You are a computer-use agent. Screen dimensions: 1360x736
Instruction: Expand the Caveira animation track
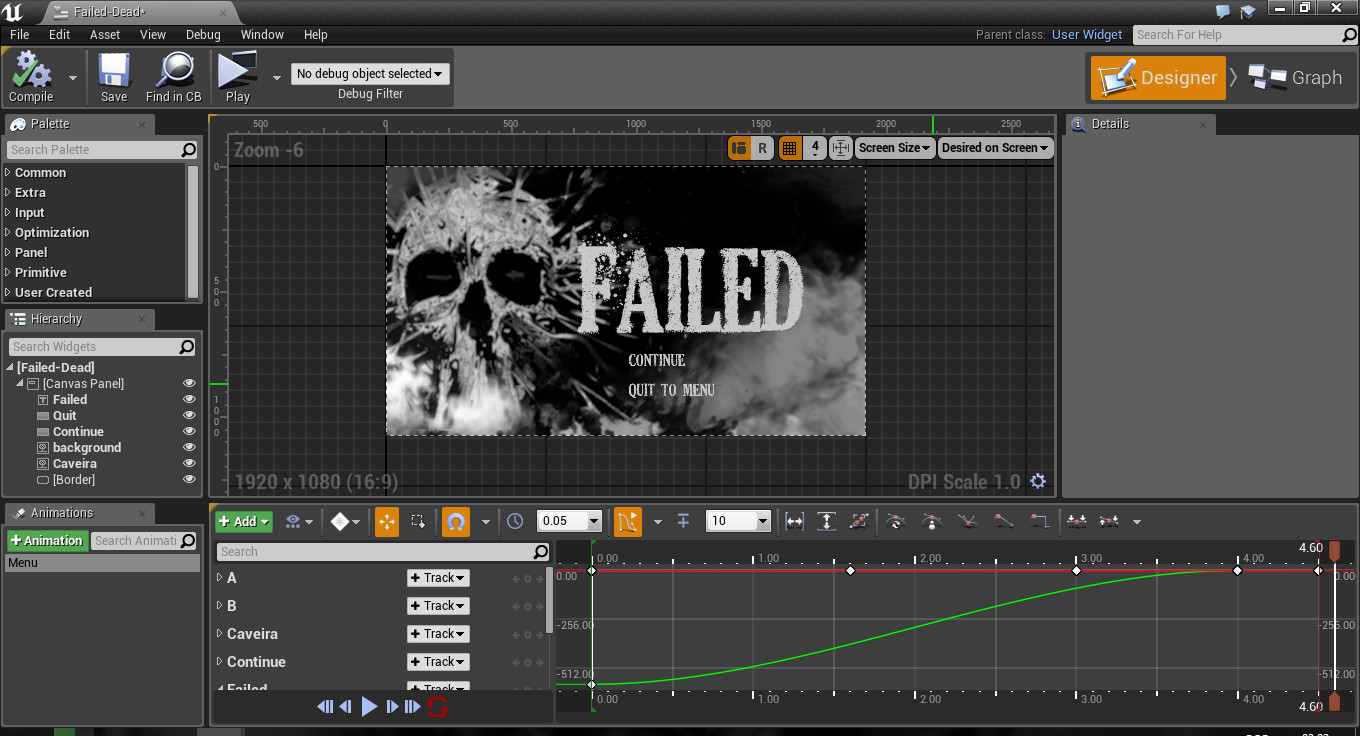(220, 633)
